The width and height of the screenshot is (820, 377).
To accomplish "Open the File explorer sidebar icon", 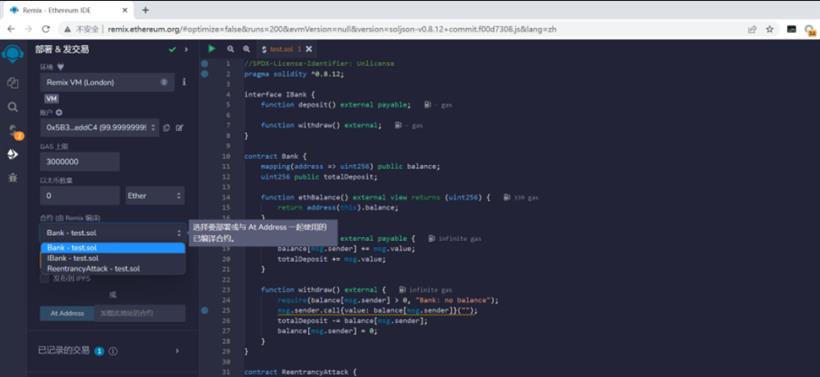I will tap(13, 83).
